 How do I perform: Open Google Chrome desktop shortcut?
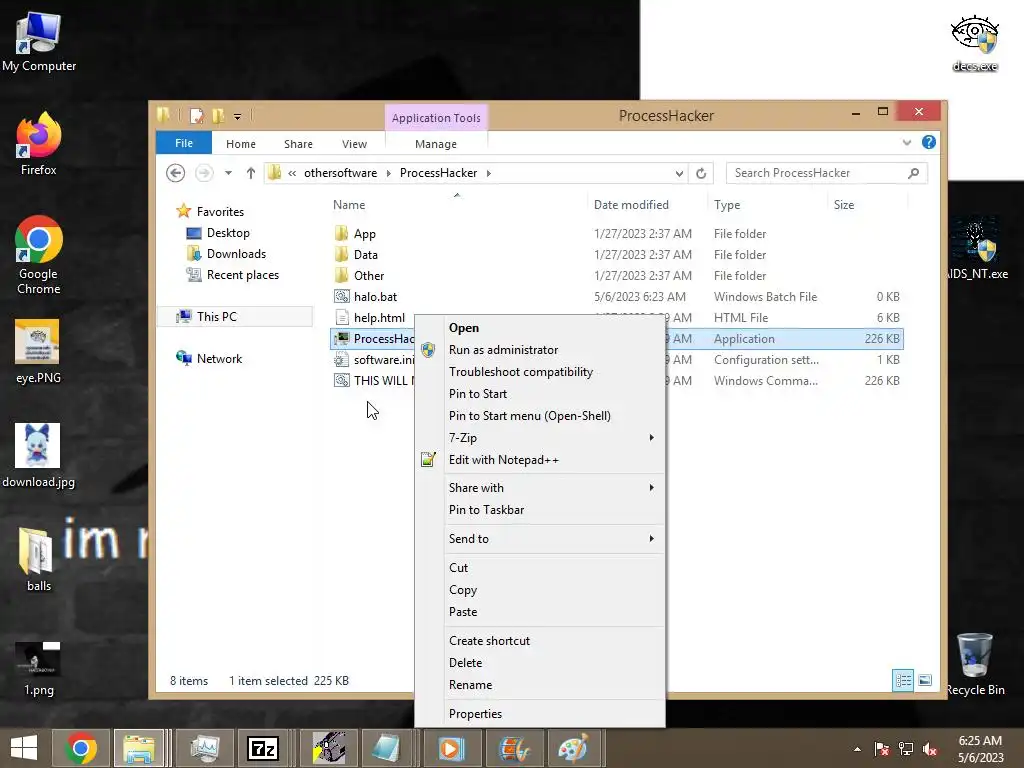tap(39, 255)
